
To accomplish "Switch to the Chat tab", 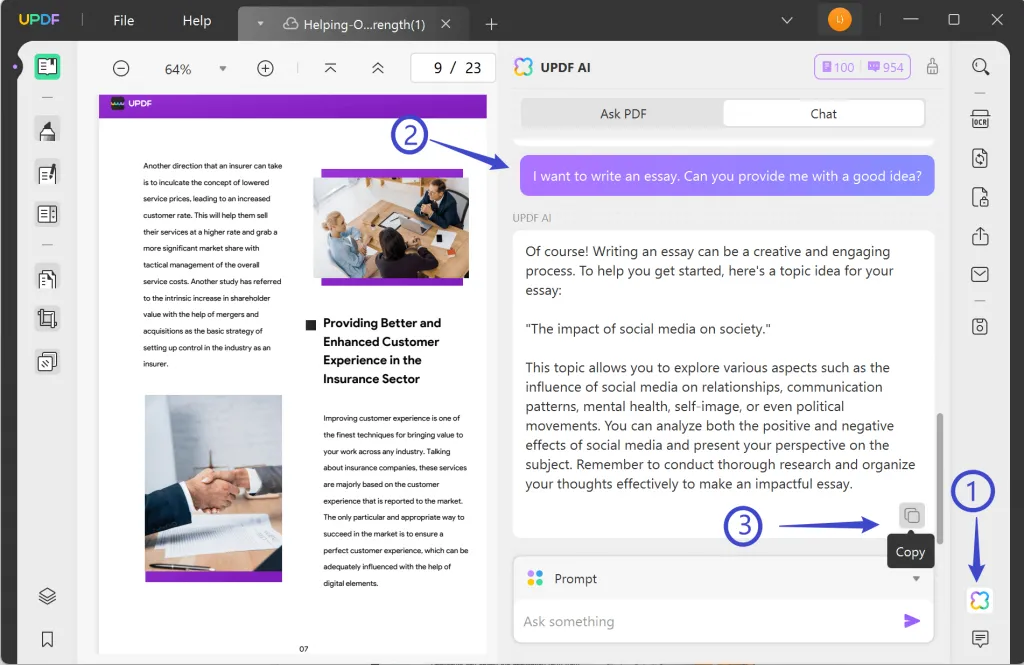I will (824, 114).
